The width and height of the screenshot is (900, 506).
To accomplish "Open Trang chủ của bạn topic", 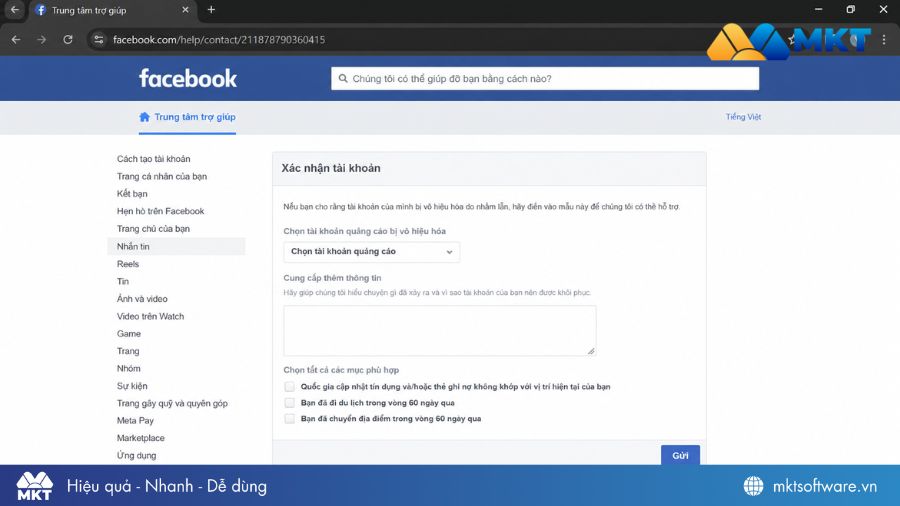I will coord(153,229).
